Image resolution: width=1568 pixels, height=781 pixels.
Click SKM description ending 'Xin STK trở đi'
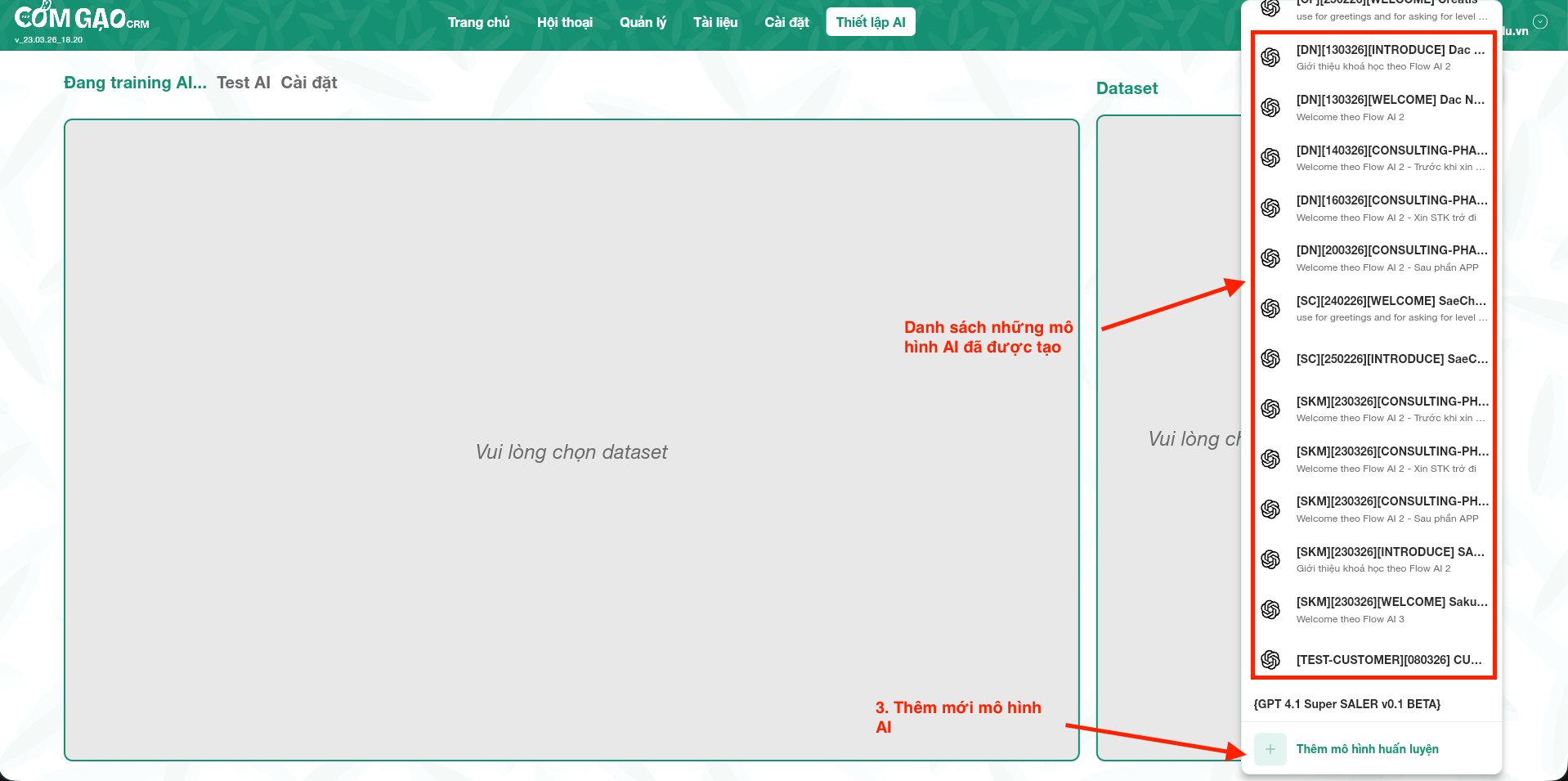pyautogui.click(x=1386, y=469)
